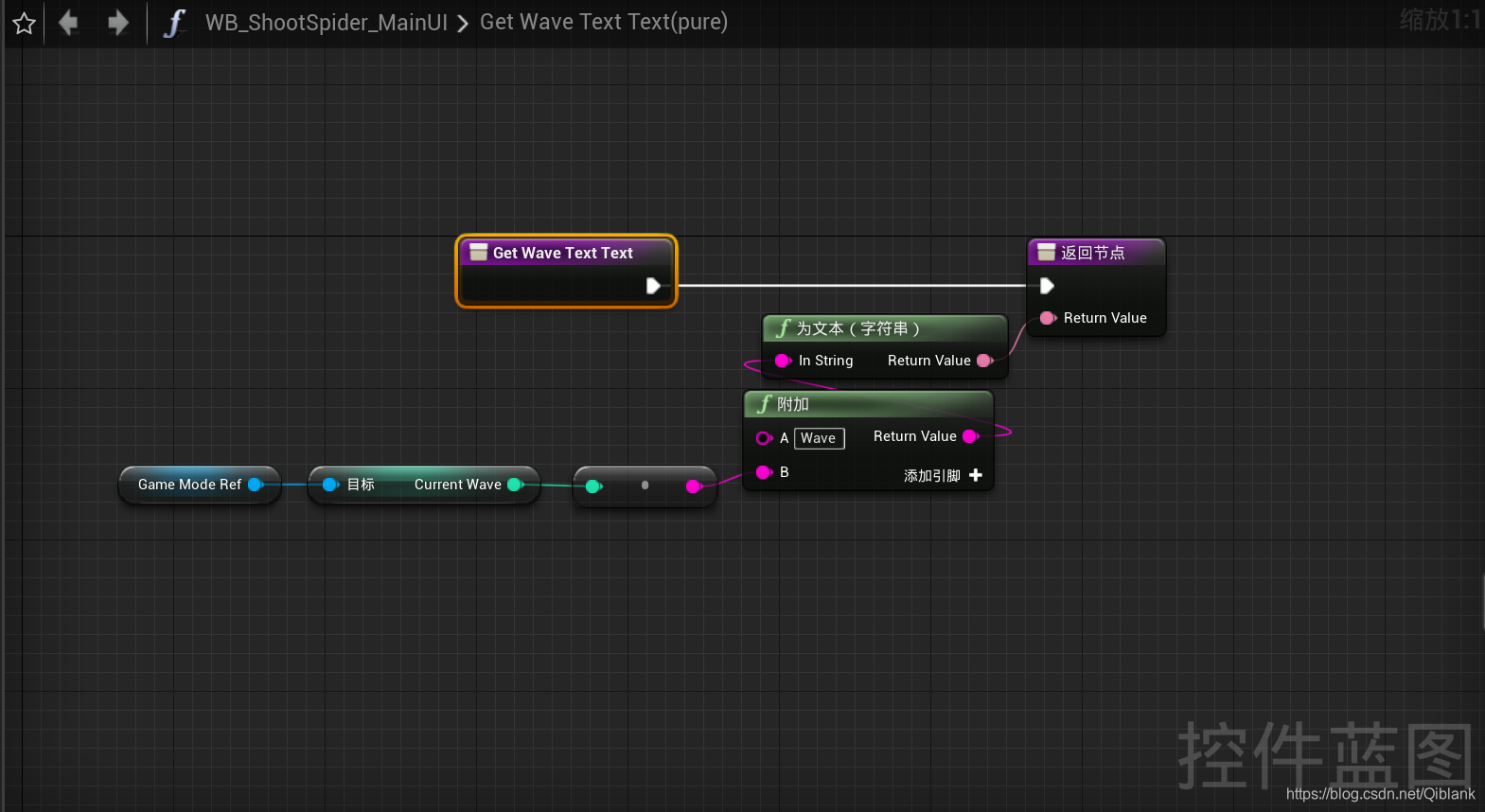This screenshot has width=1485, height=812.
Task: Select the 附加 append node header
Action: (x=869, y=404)
